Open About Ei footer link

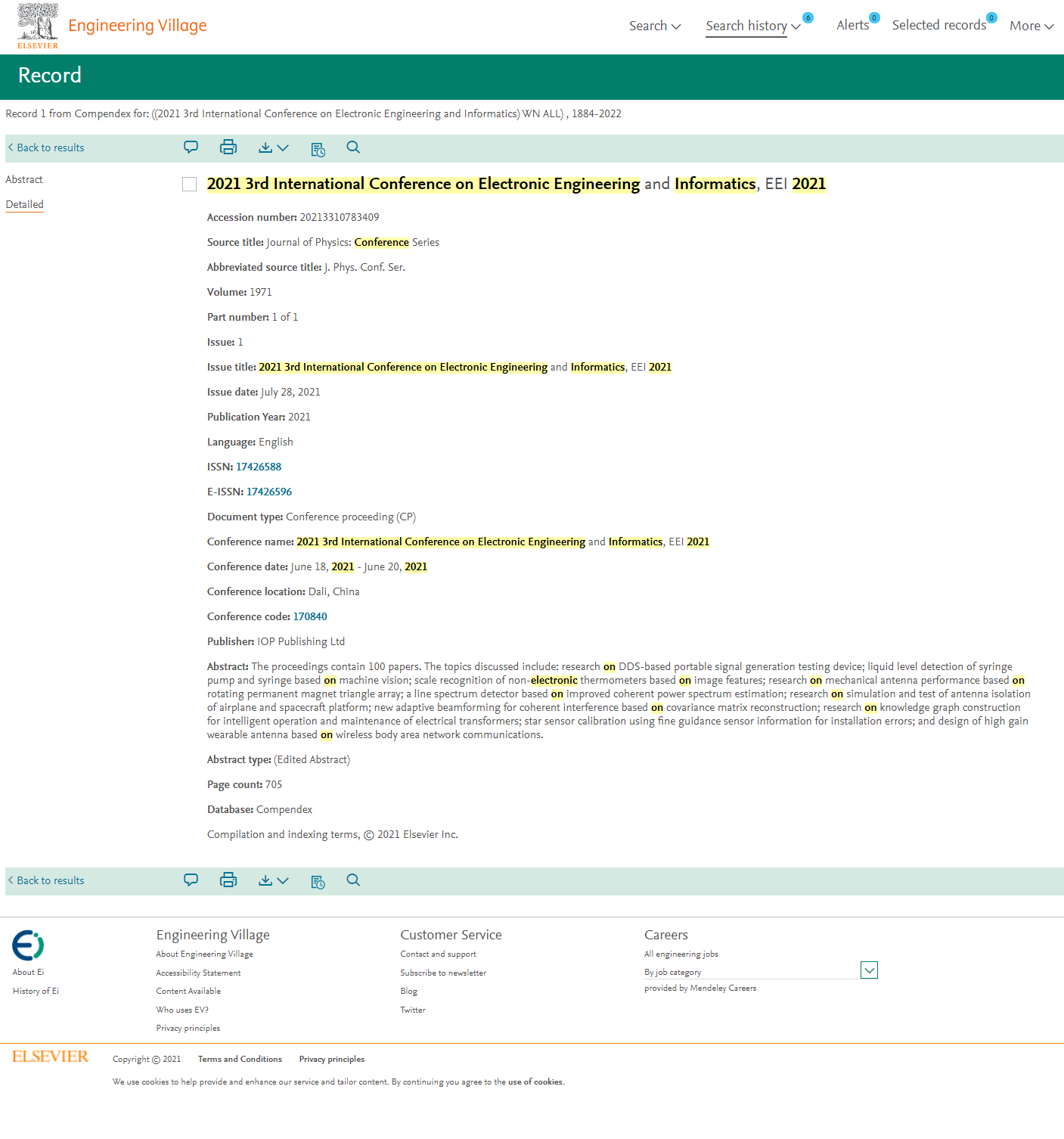[28, 972]
